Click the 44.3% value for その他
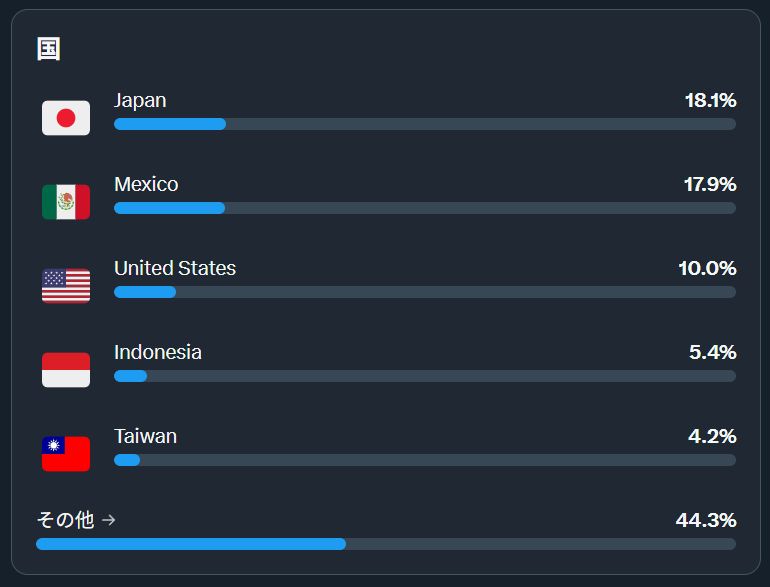The height and width of the screenshot is (587, 770). pos(706,520)
